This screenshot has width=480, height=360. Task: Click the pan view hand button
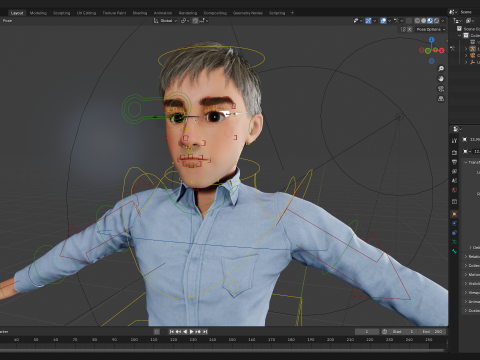pyautogui.click(x=441, y=79)
